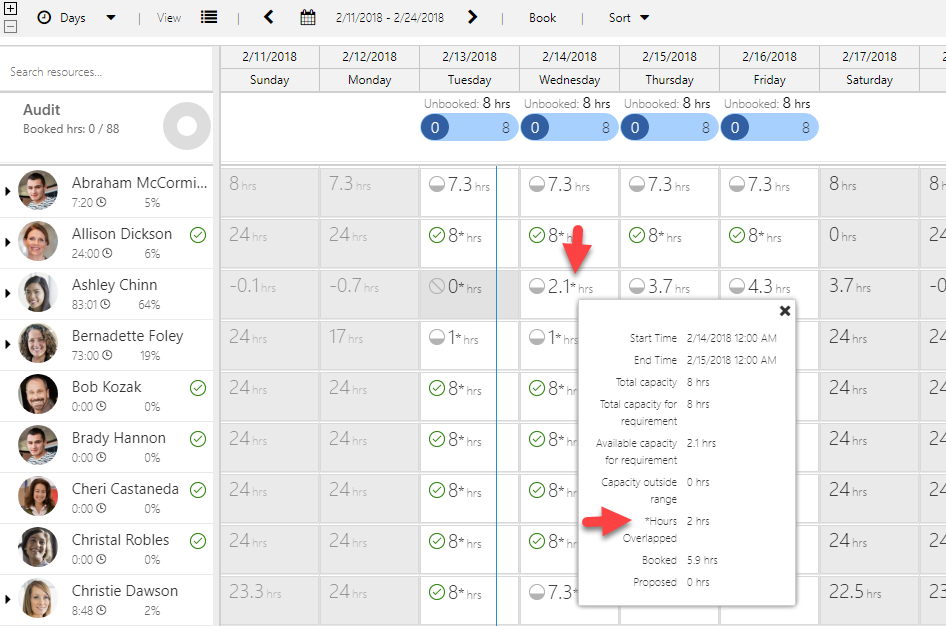The width and height of the screenshot is (946, 626).
Task: Expand Ashley Chinn's resource row
Action: coord(8,293)
